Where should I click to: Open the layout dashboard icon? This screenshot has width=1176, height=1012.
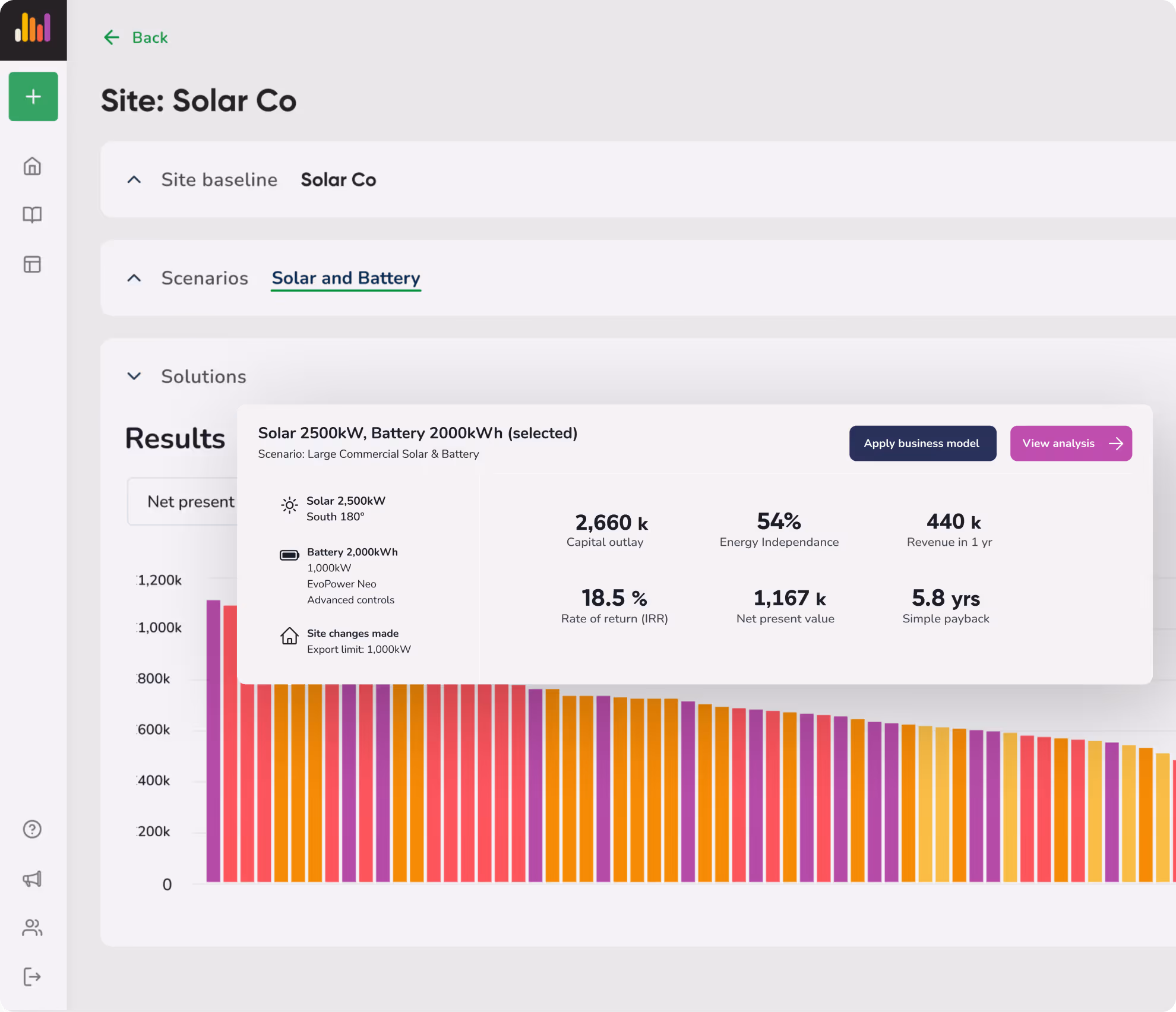click(x=32, y=264)
